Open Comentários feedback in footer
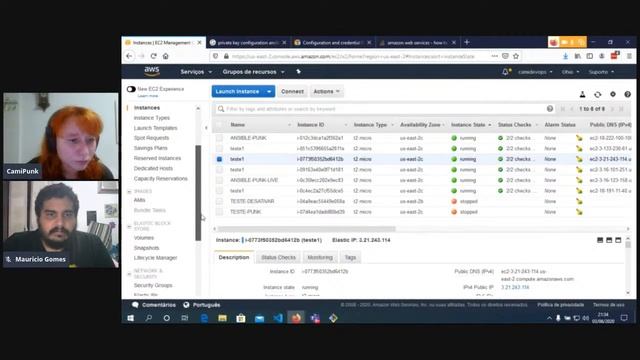 pyautogui.click(x=154, y=305)
